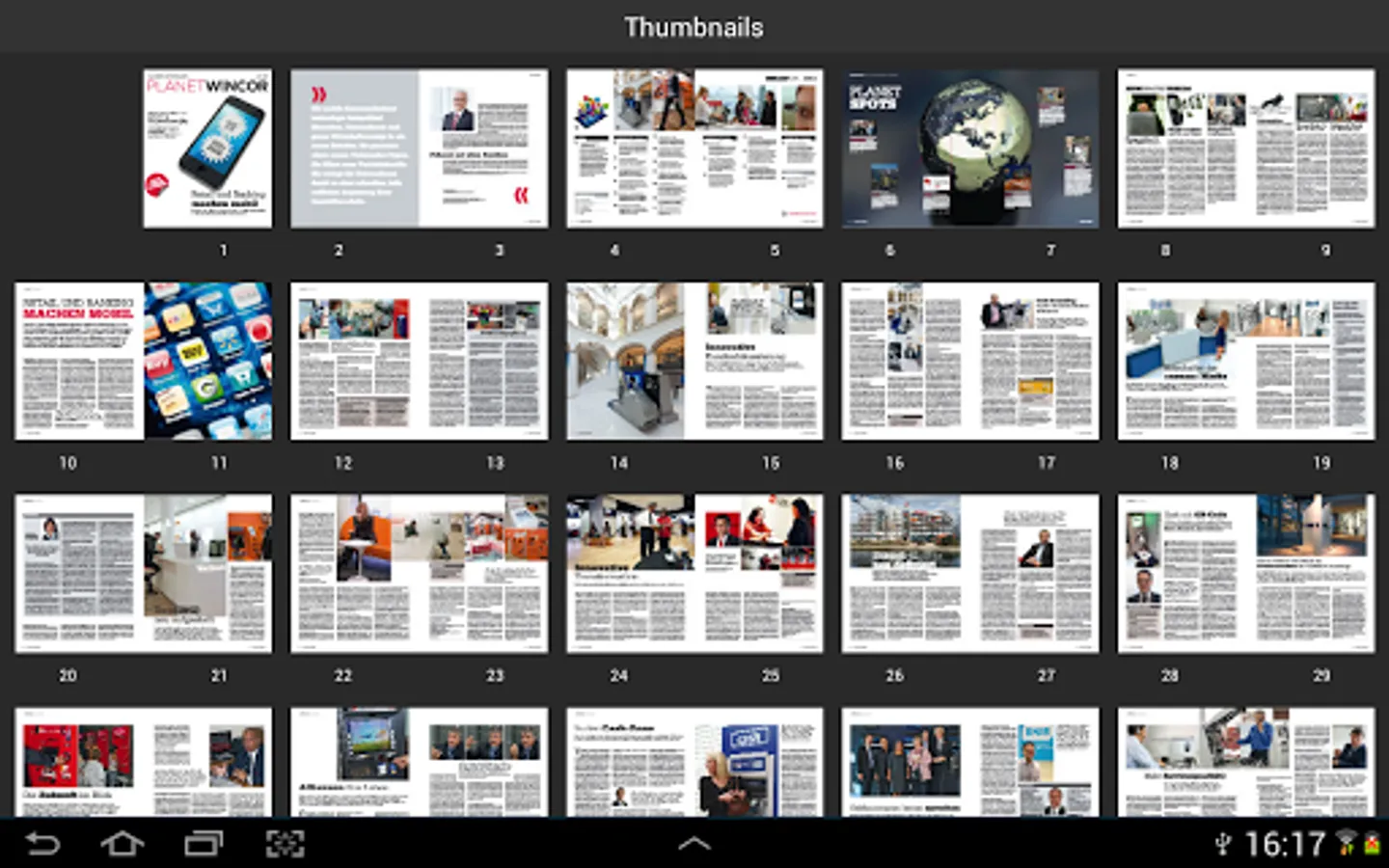Expand the navigation bar up-chevron

tap(694, 844)
